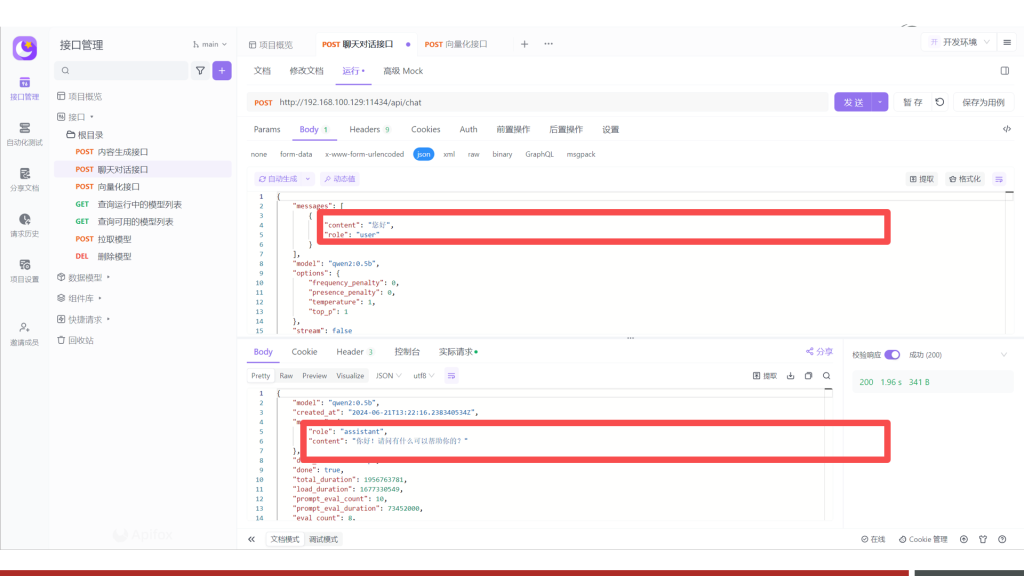Open the 开发环境 environment dropdown
This screenshot has width=1024, height=576.
958,43
